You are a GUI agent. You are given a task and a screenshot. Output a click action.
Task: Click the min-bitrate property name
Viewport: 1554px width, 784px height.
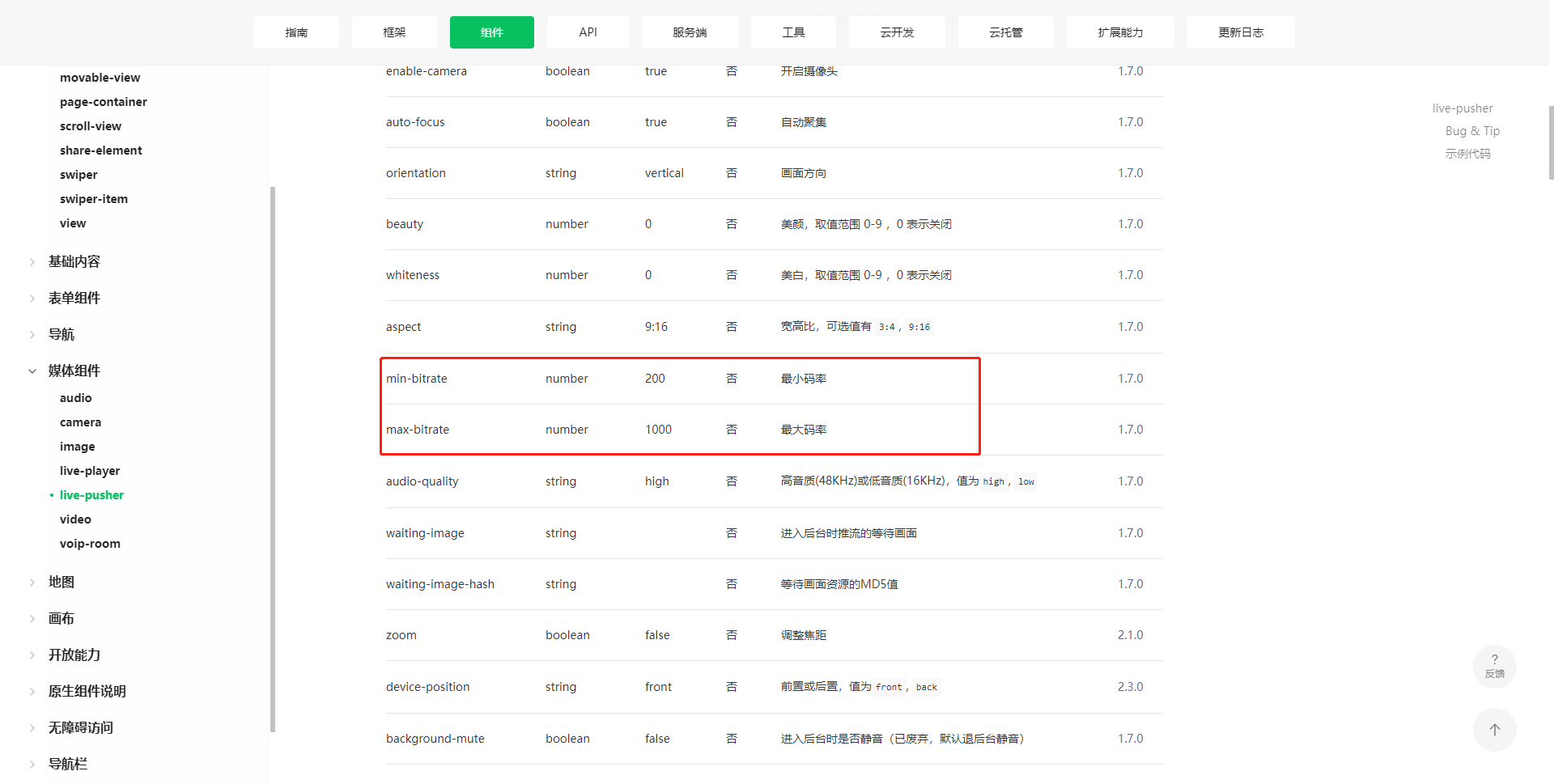point(417,379)
